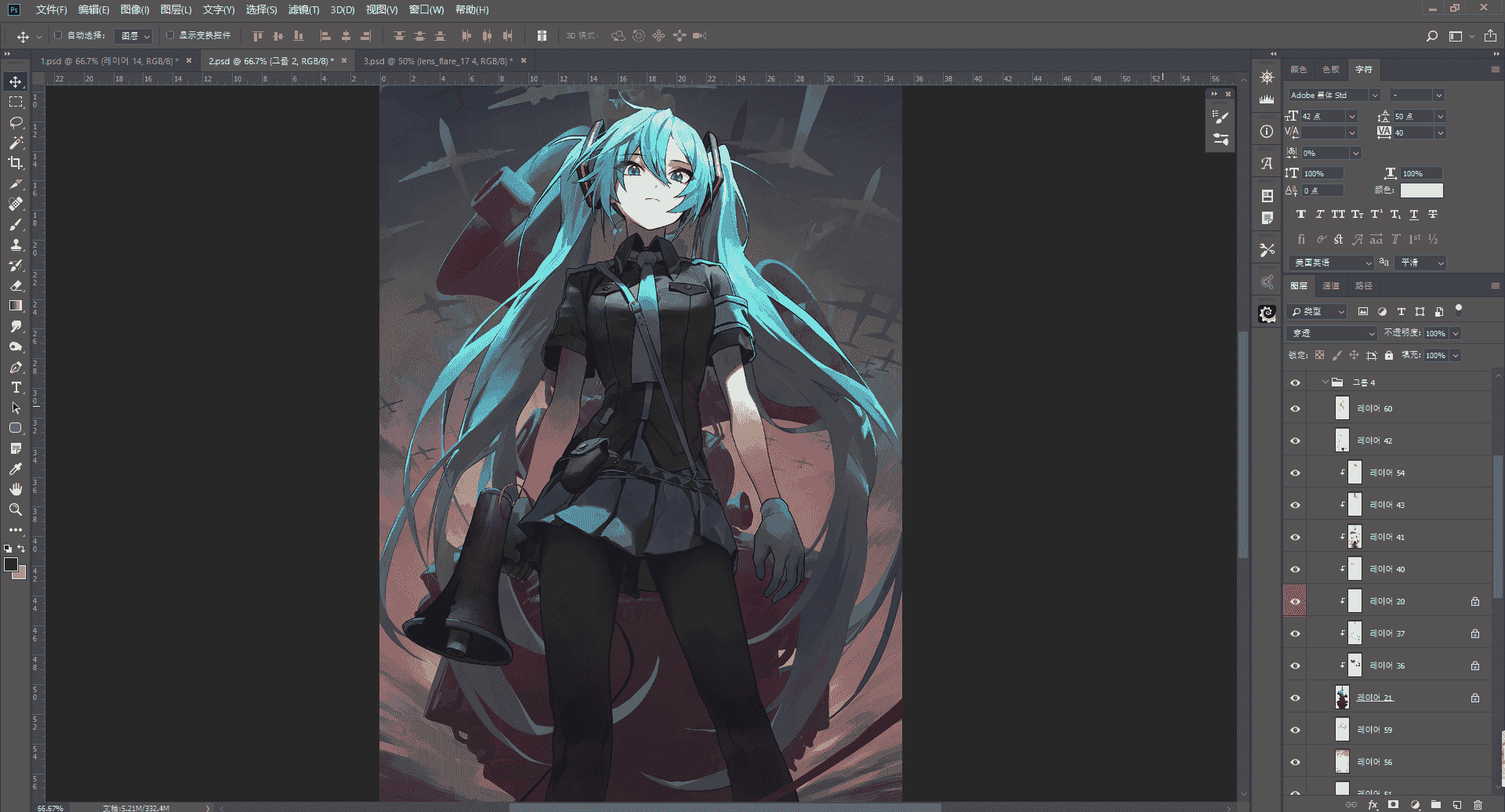This screenshot has width=1505, height=812.
Task: Toggle visibility of 레이어 20 layer
Action: [x=1295, y=601]
